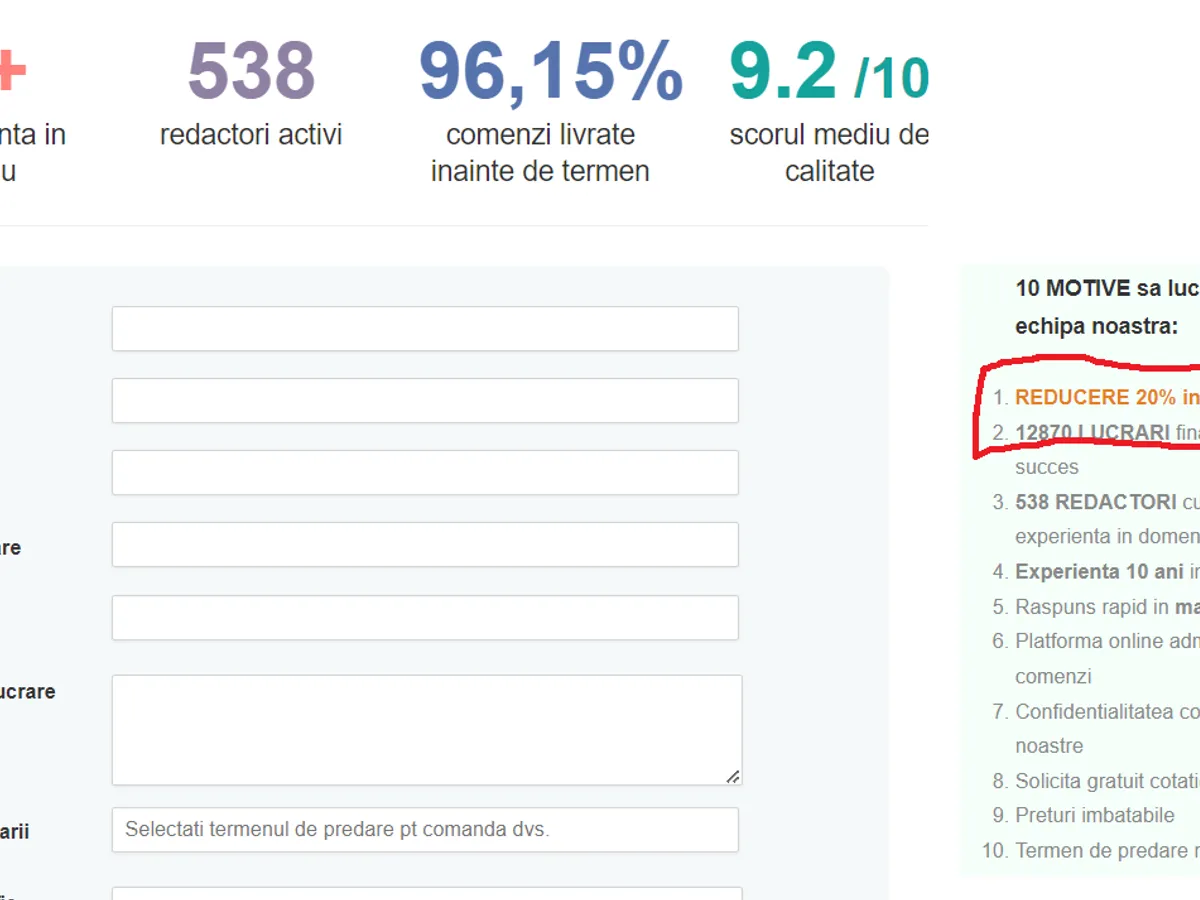This screenshot has height=900, width=1200.
Task: Click the fourth form text field
Action: point(425,545)
